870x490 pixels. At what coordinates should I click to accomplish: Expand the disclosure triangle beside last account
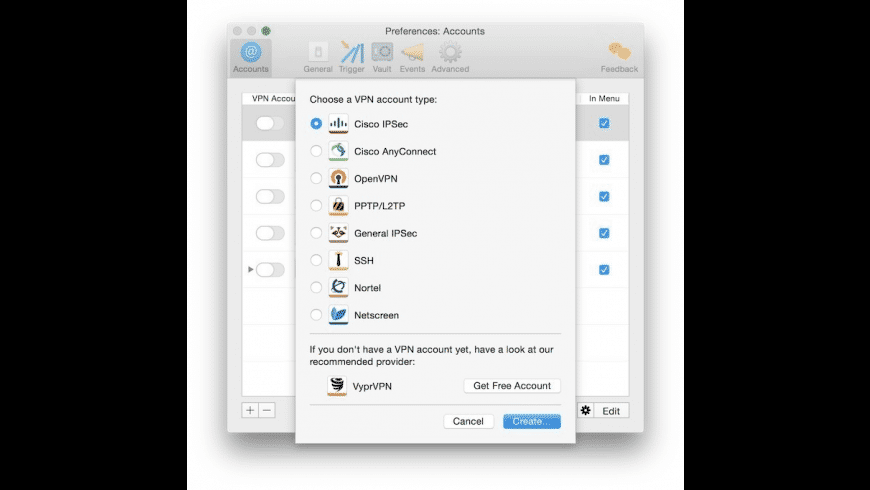click(251, 269)
